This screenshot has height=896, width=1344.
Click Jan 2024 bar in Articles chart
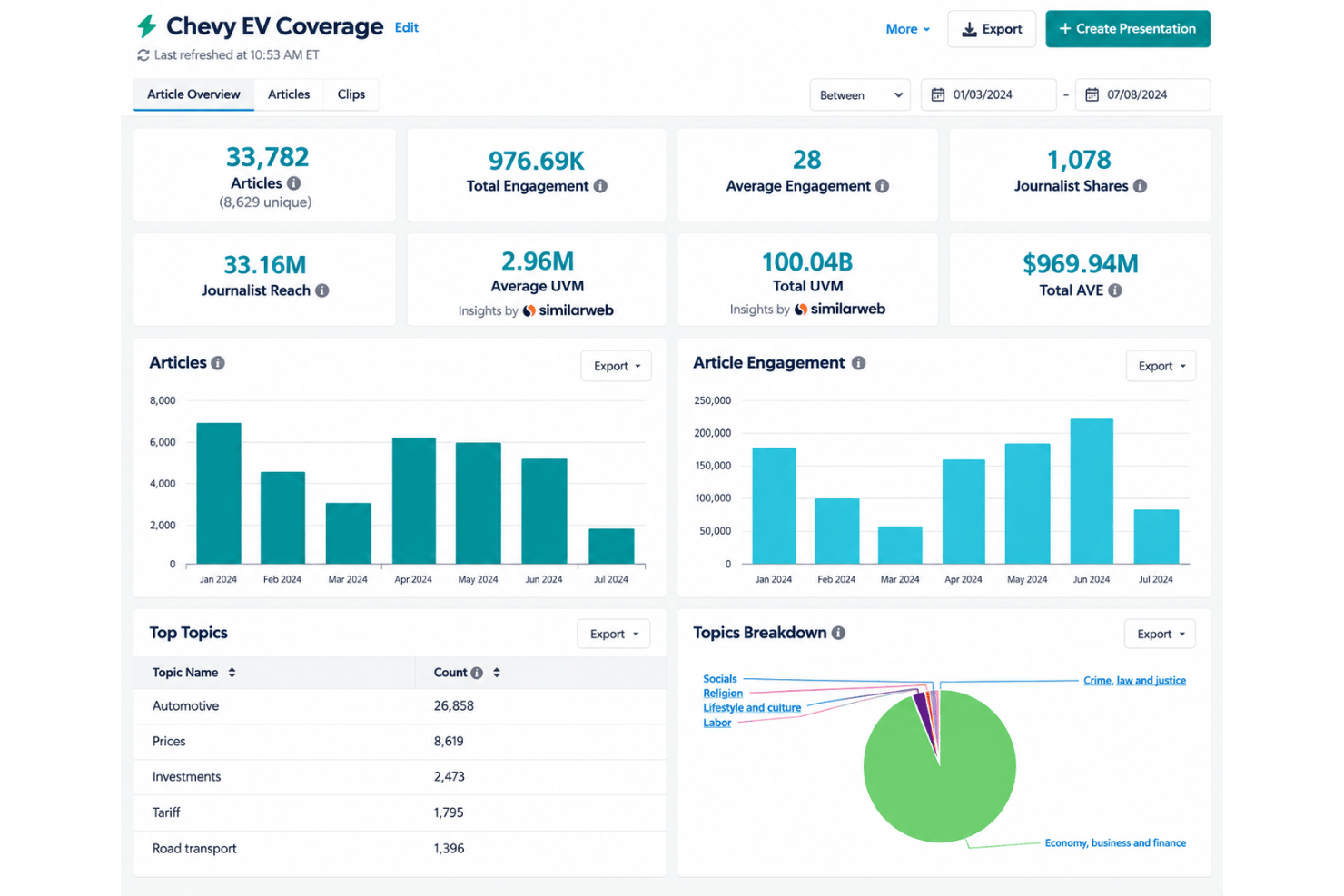(x=219, y=493)
